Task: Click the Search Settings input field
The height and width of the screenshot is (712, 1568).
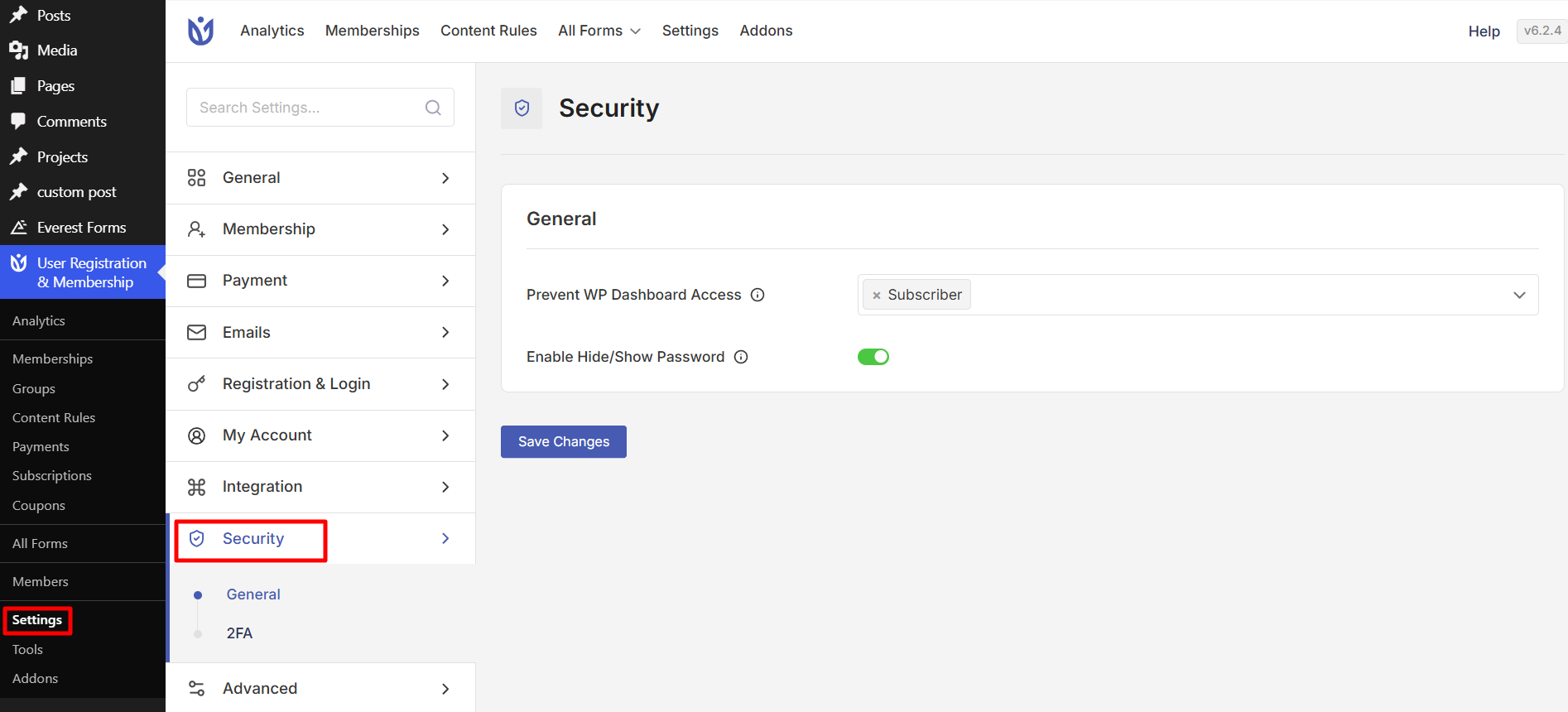Action: point(320,108)
